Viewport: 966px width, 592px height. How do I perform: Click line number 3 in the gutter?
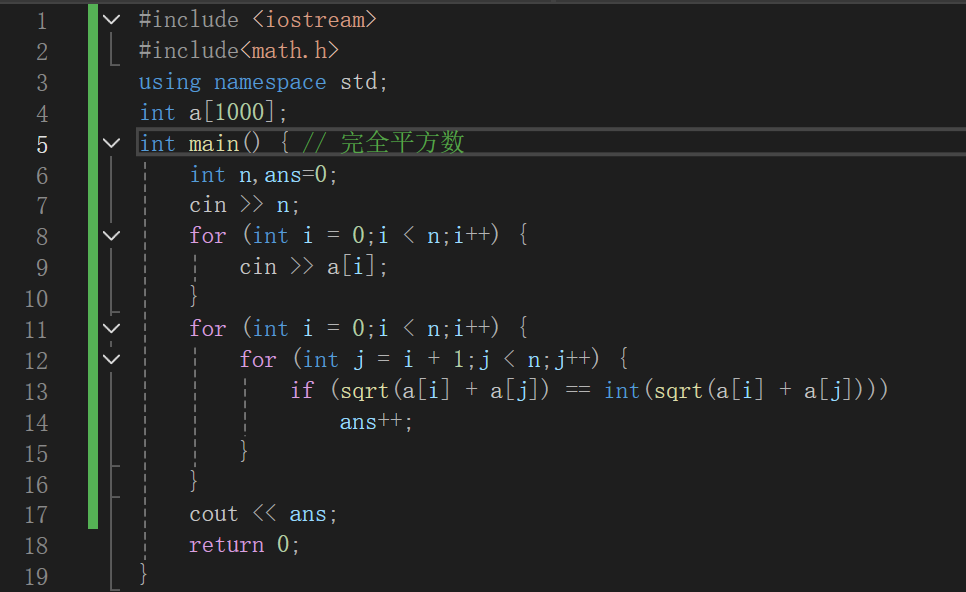(x=42, y=83)
